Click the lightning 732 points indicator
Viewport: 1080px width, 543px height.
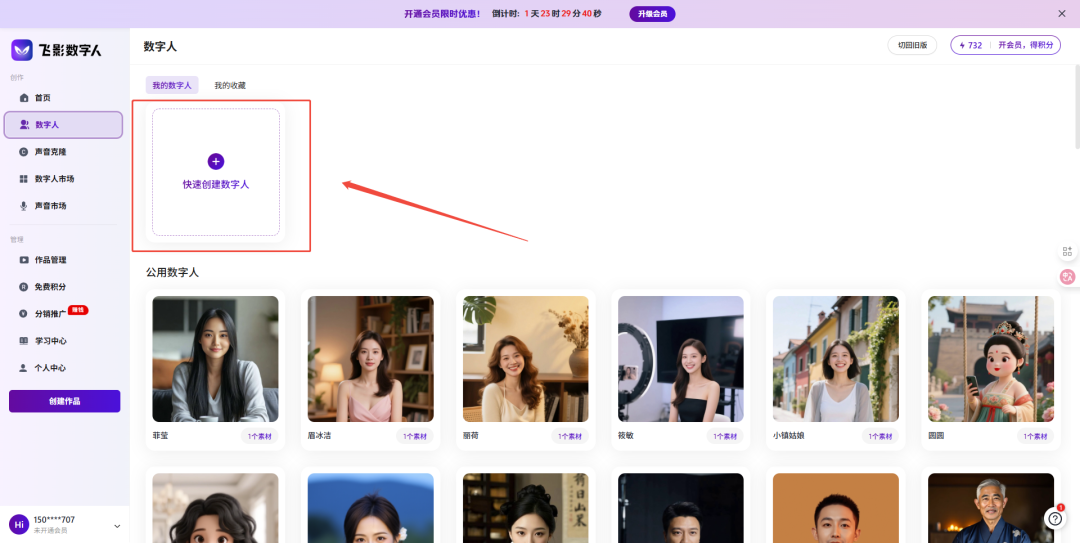pyautogui.click(x=970, y=45)
